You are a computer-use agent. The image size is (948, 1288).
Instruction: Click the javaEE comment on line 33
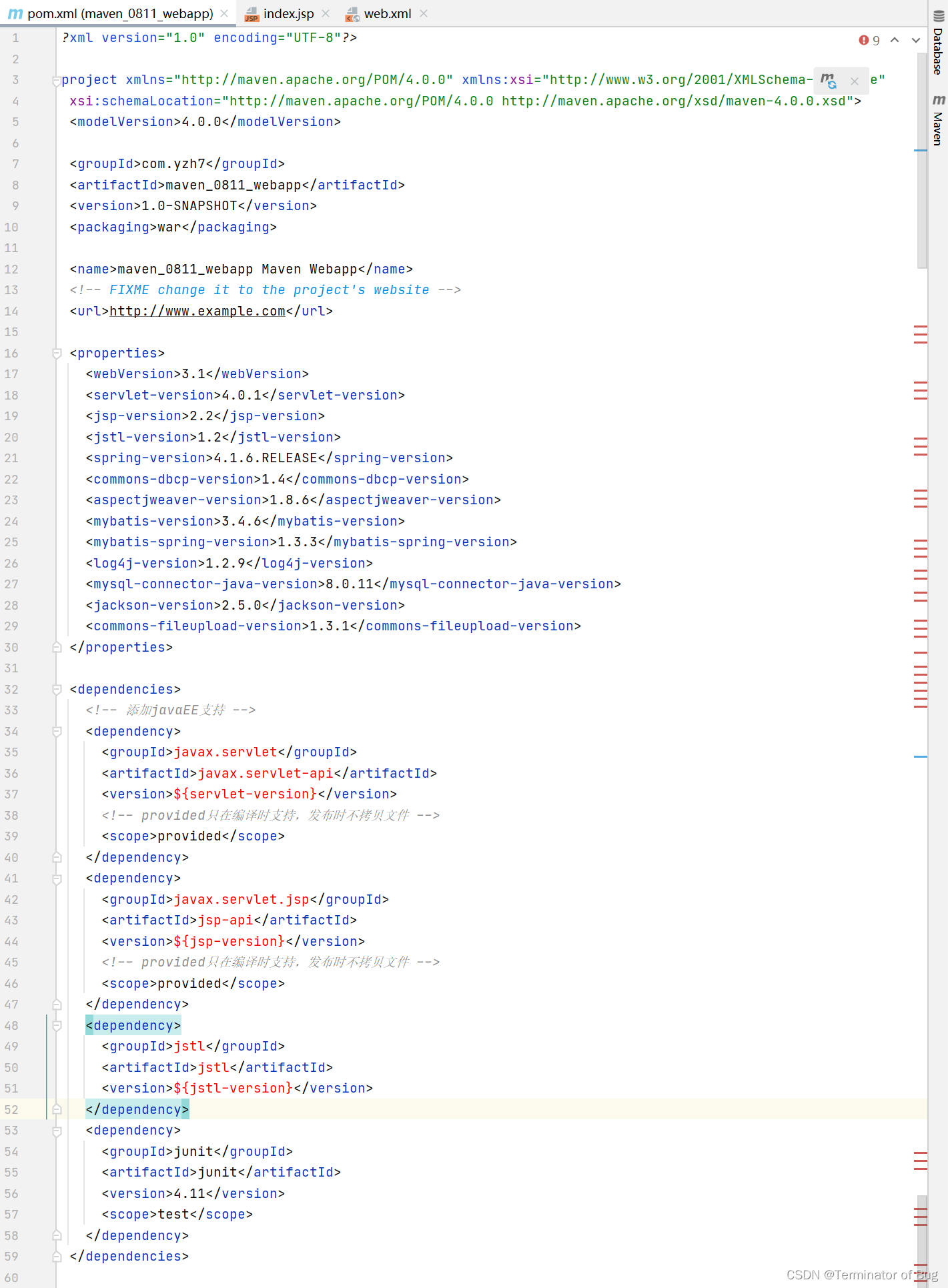point(171,710)
